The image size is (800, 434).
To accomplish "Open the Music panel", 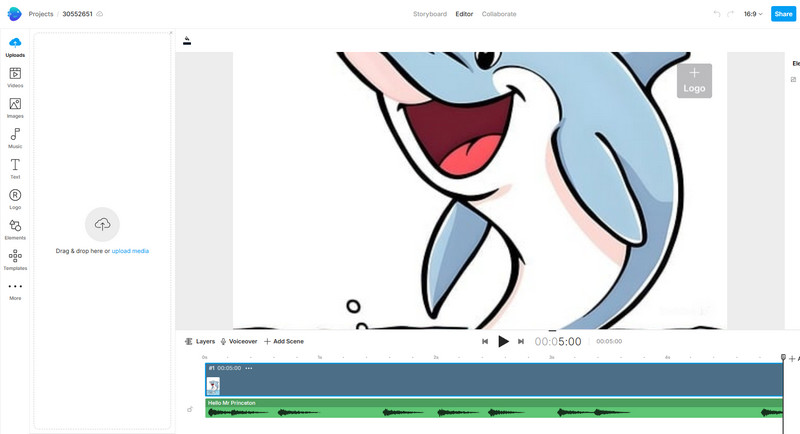I will 15,138.
